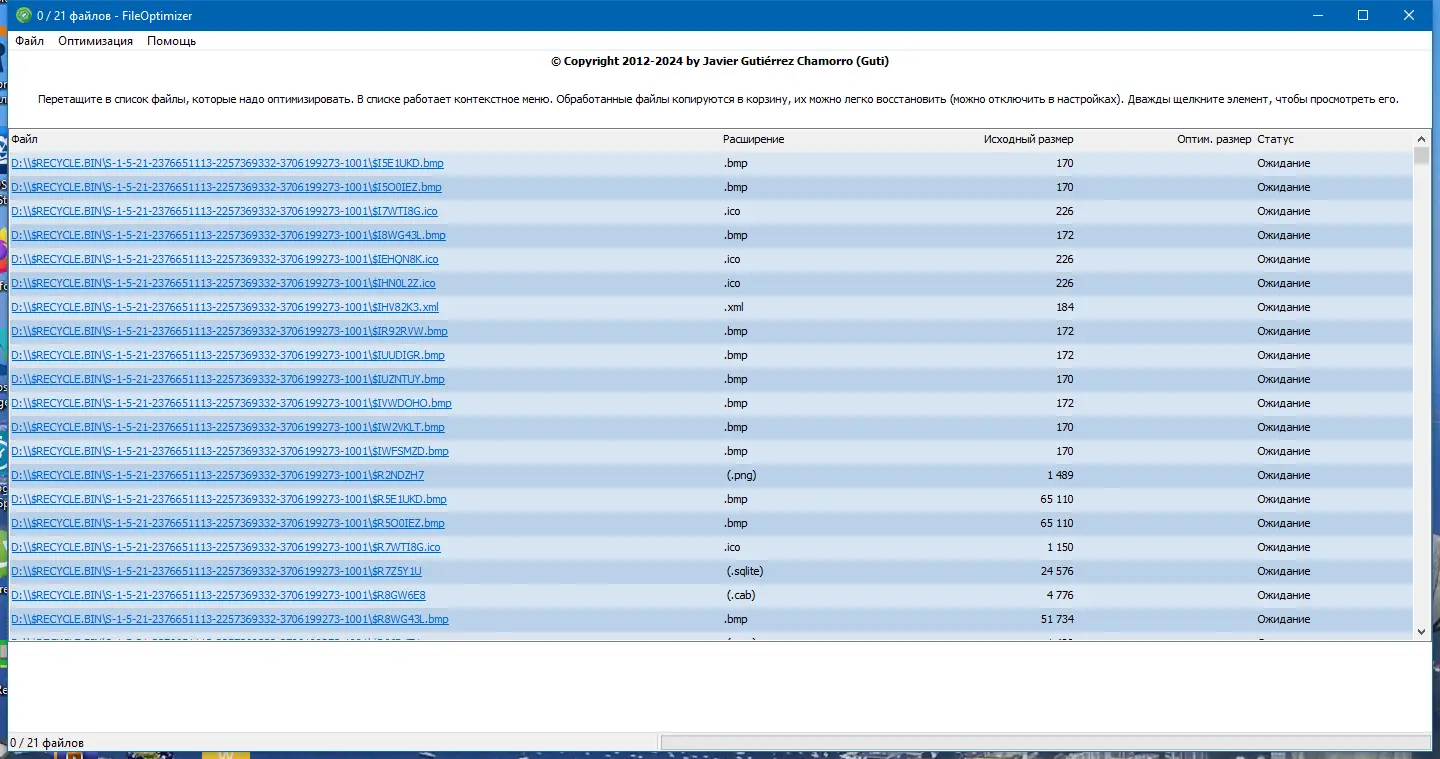Open the Оптимизация menu
The image size is (1440, 759).
click(96, 41)
